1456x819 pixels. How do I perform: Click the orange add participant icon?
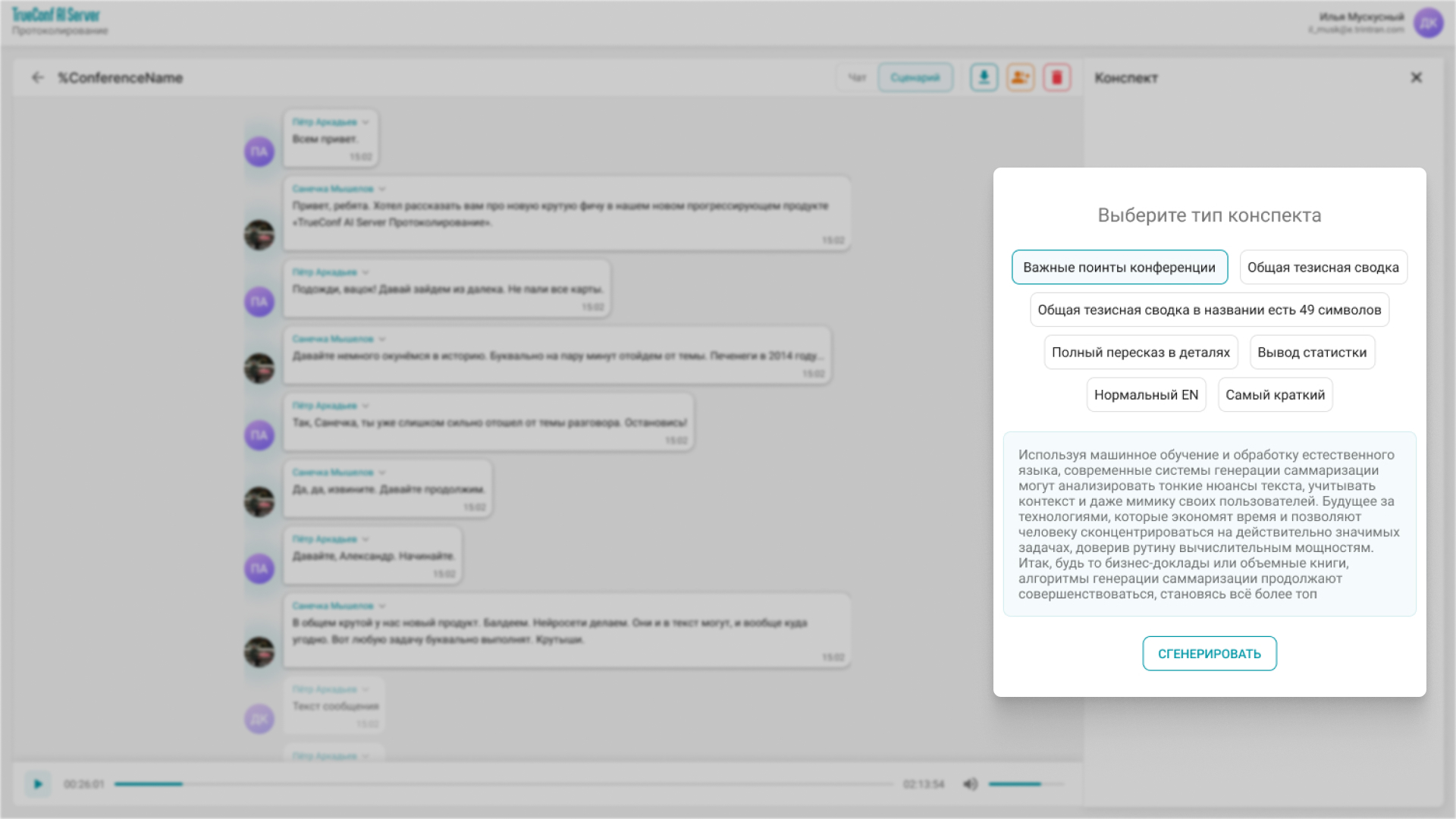coord(1020,77)
